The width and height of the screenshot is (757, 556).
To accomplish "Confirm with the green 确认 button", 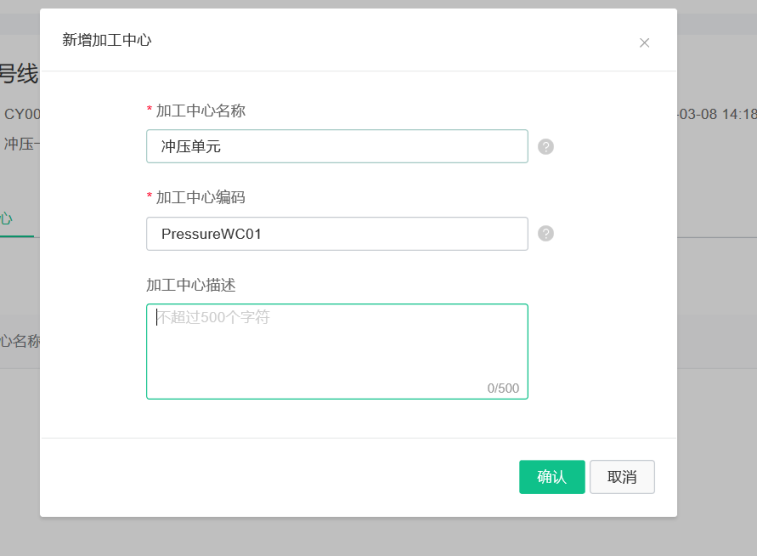I will click(552, 477).
